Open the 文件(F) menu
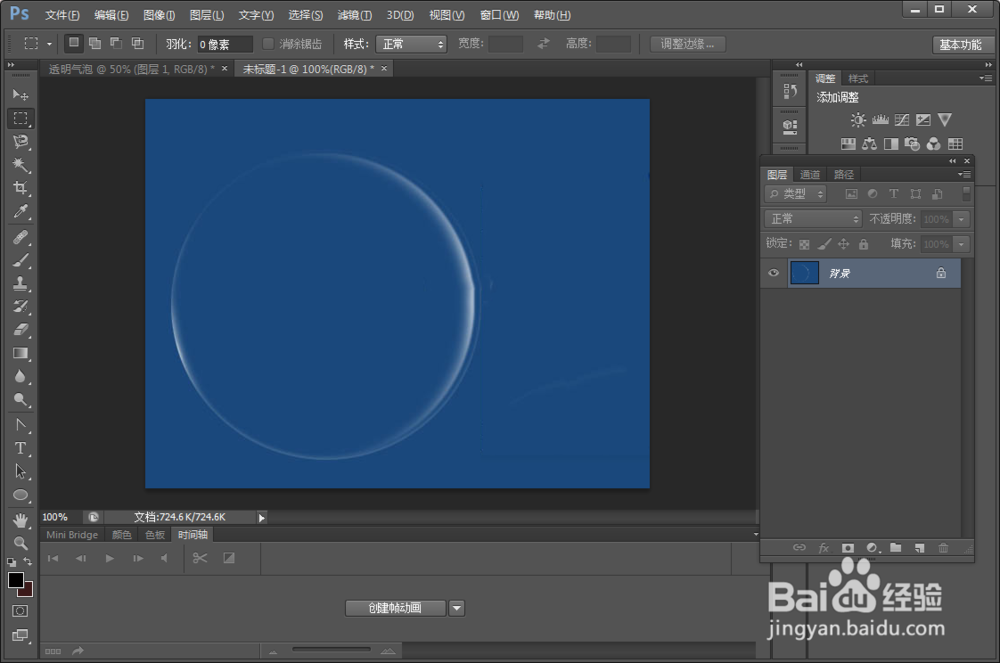1000x663 pixels. pos(62,15)
